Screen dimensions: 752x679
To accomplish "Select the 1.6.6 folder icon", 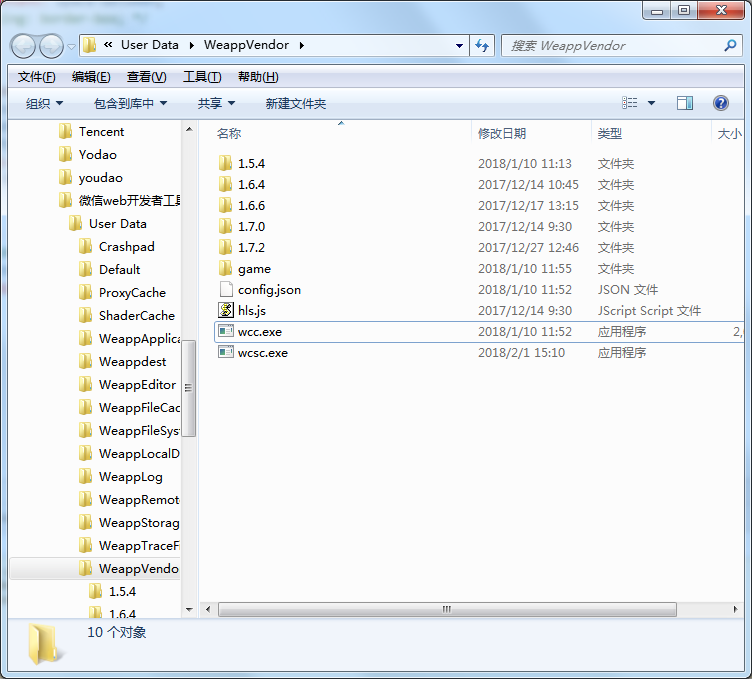I will click(x=225, y=205).
